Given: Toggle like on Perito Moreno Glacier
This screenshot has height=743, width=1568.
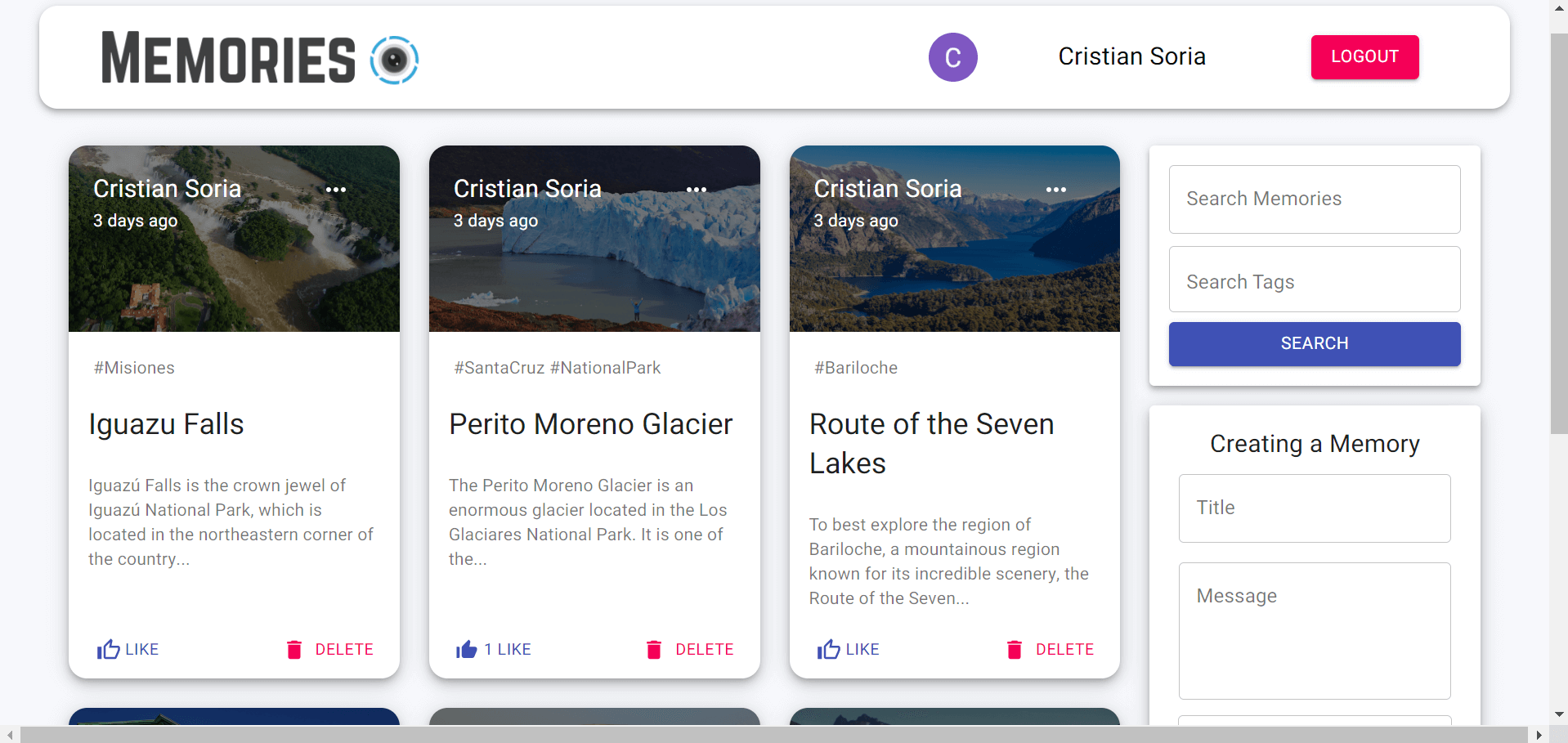Looking at the screenshot, I should pos(494,649).
